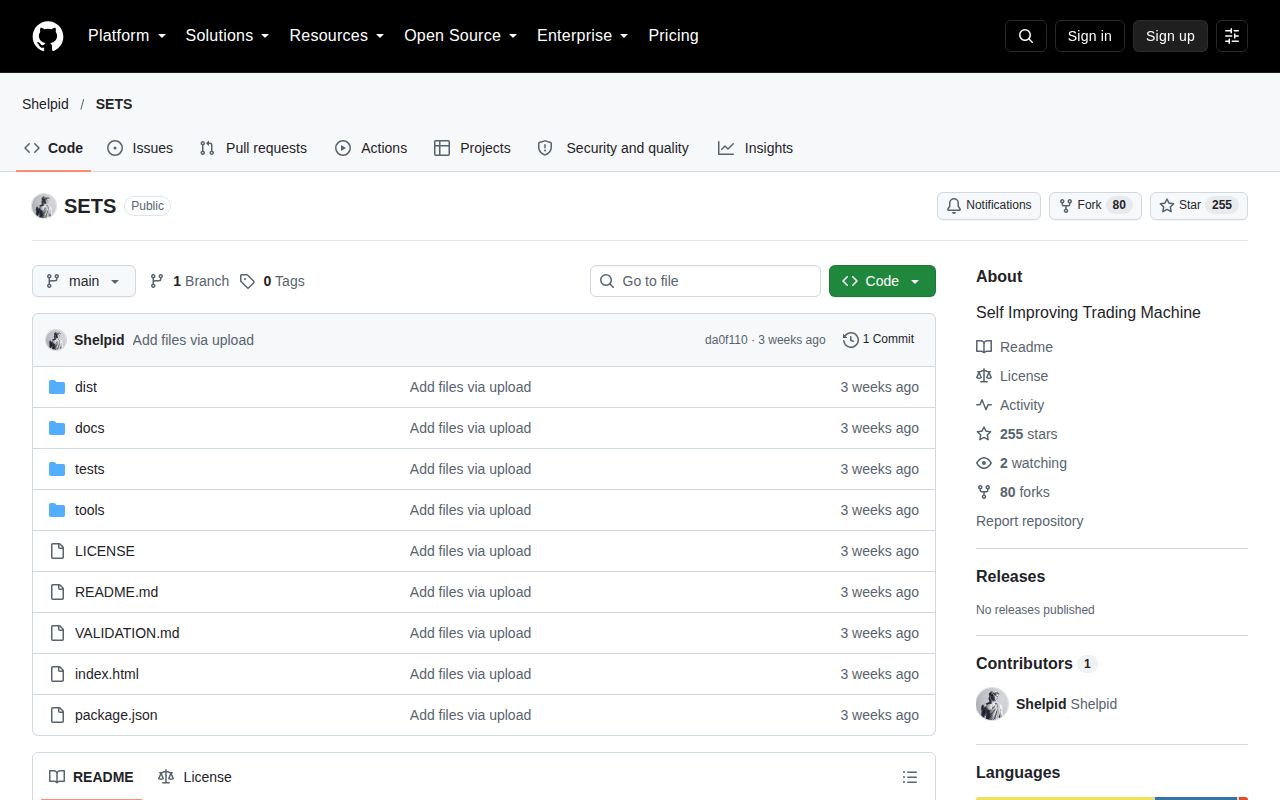The image size is (1280, 800).
Task: Expand the Platform menu
Action: (127, 36)
